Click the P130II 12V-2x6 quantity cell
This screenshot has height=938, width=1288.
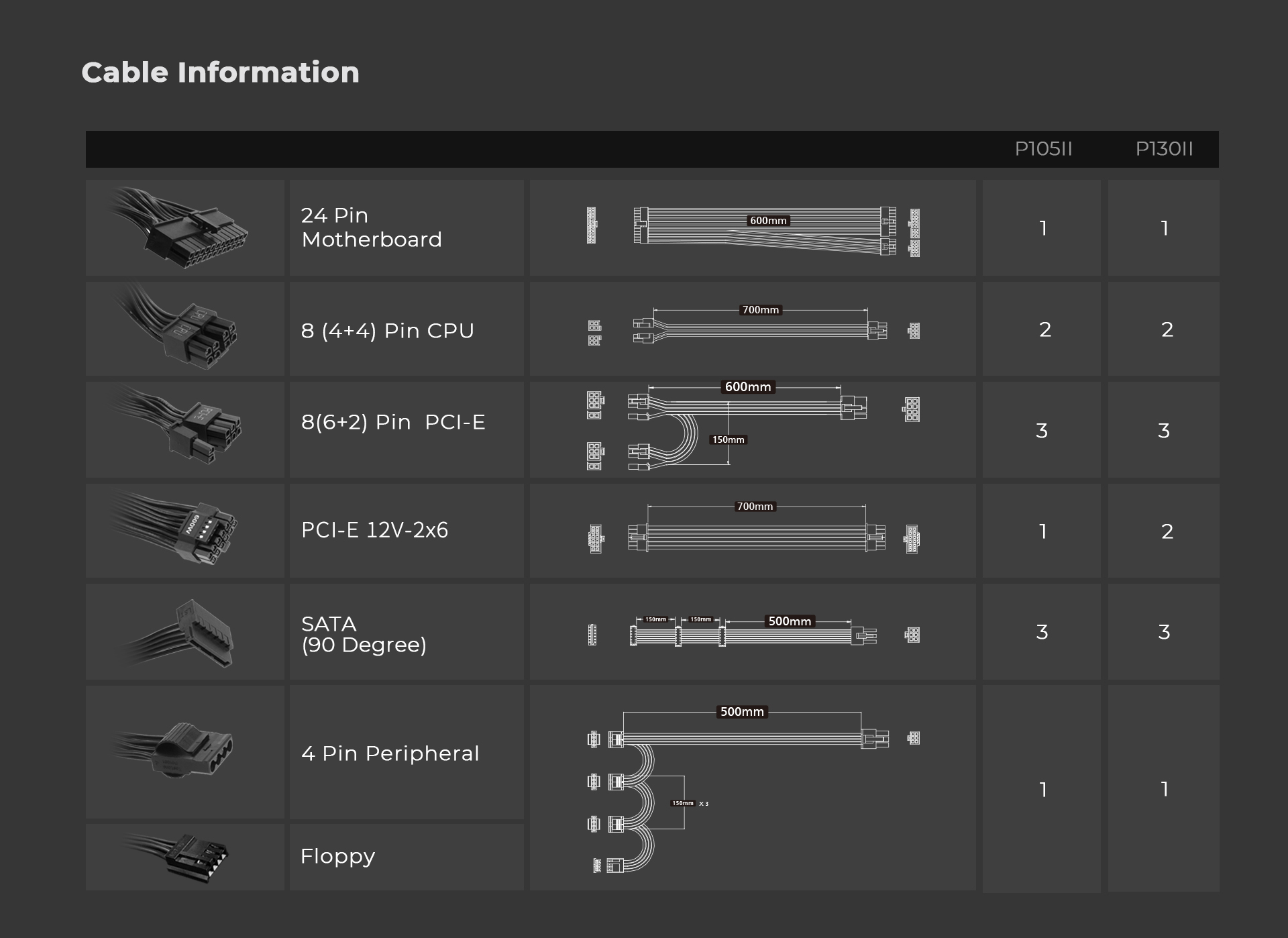1166,531
